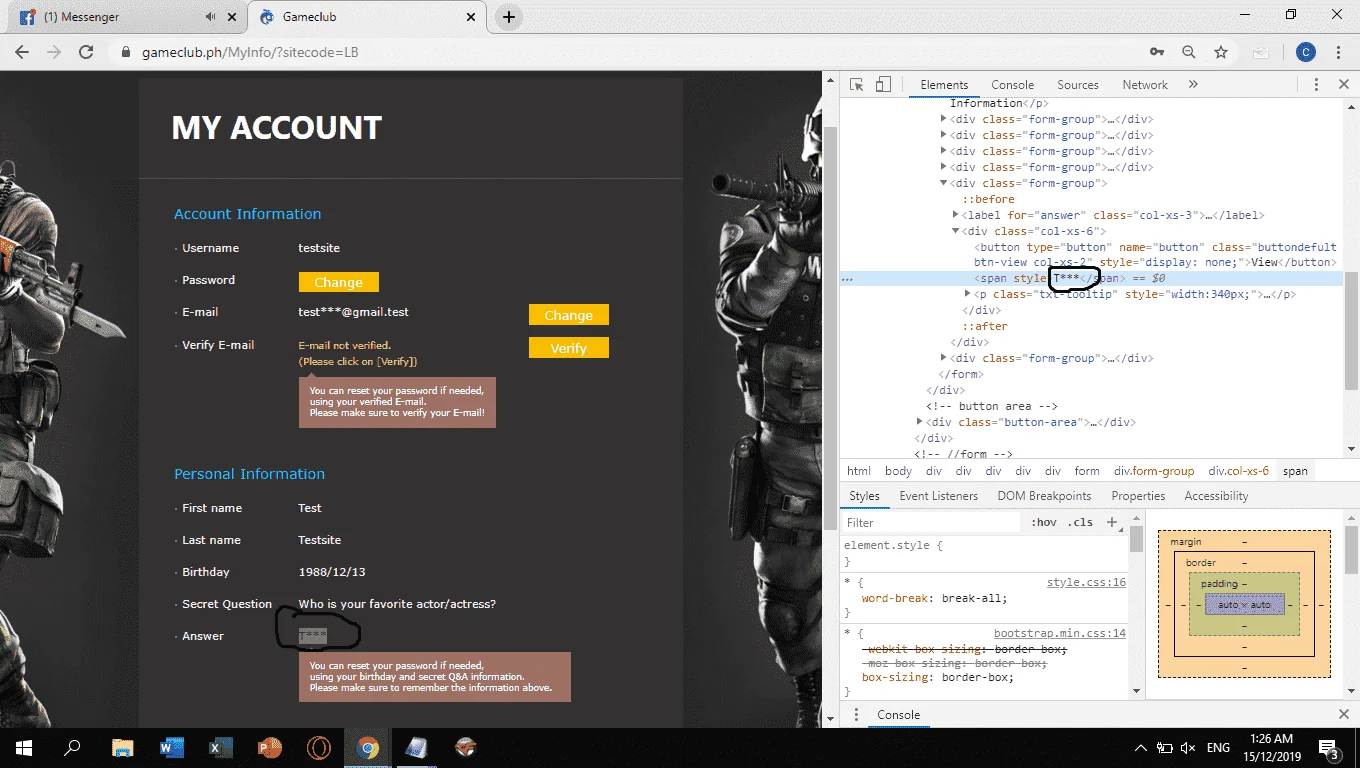Click the "Who is your favorite actor/actress?" text
Image resolution: width=1360 pixels, height=768 pixels.
point(397,604)
